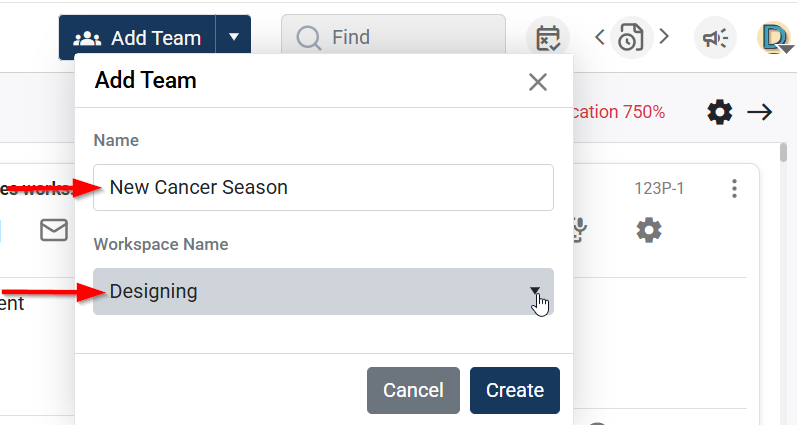Click the Find search box

393,38
